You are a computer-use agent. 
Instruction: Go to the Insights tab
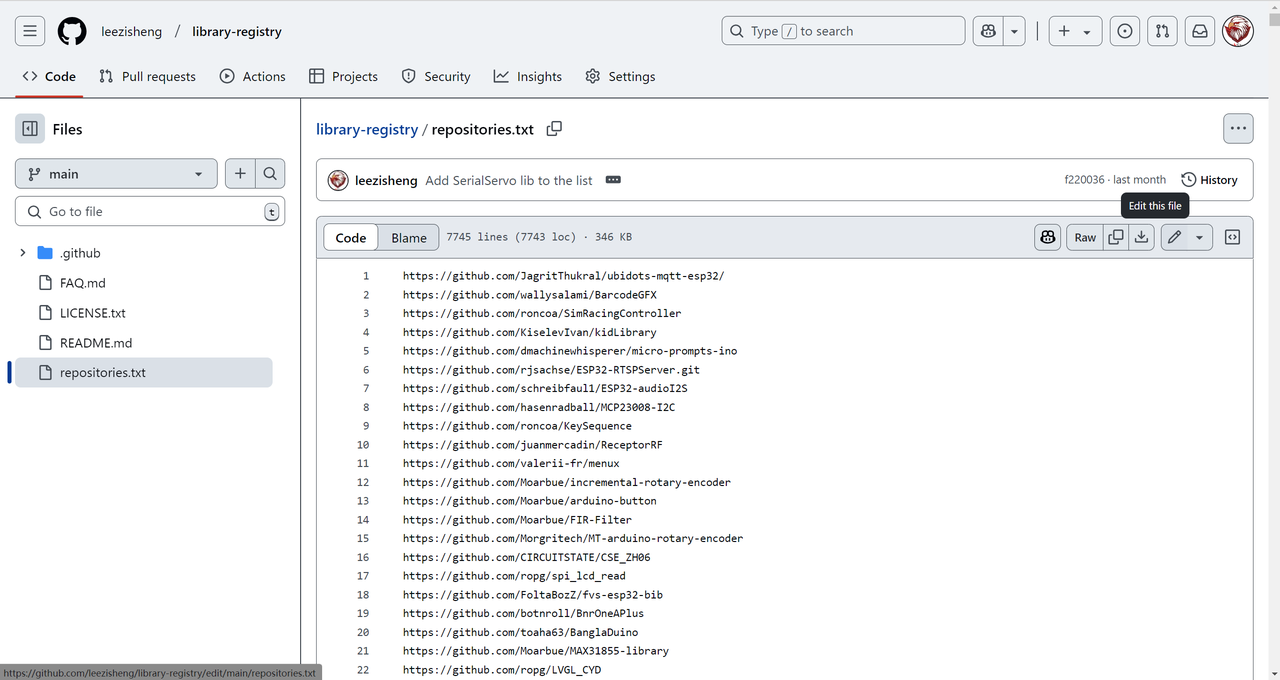point(527,76)
